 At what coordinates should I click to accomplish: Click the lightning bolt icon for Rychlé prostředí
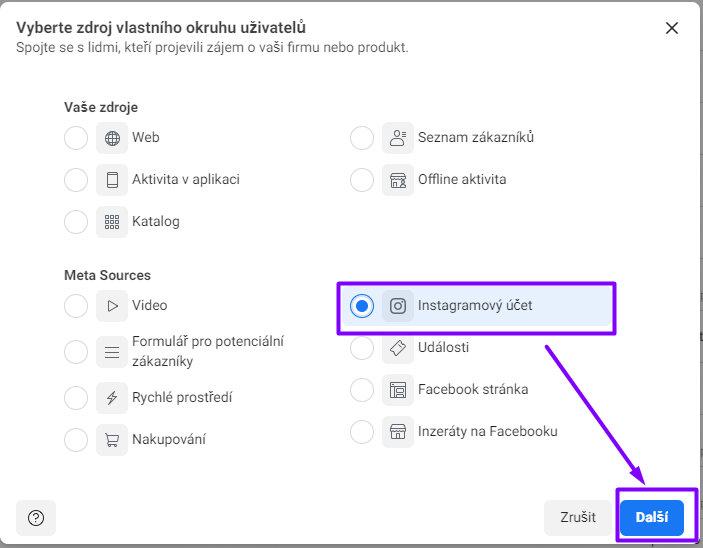pyautogui.click(x=112, y=398)
